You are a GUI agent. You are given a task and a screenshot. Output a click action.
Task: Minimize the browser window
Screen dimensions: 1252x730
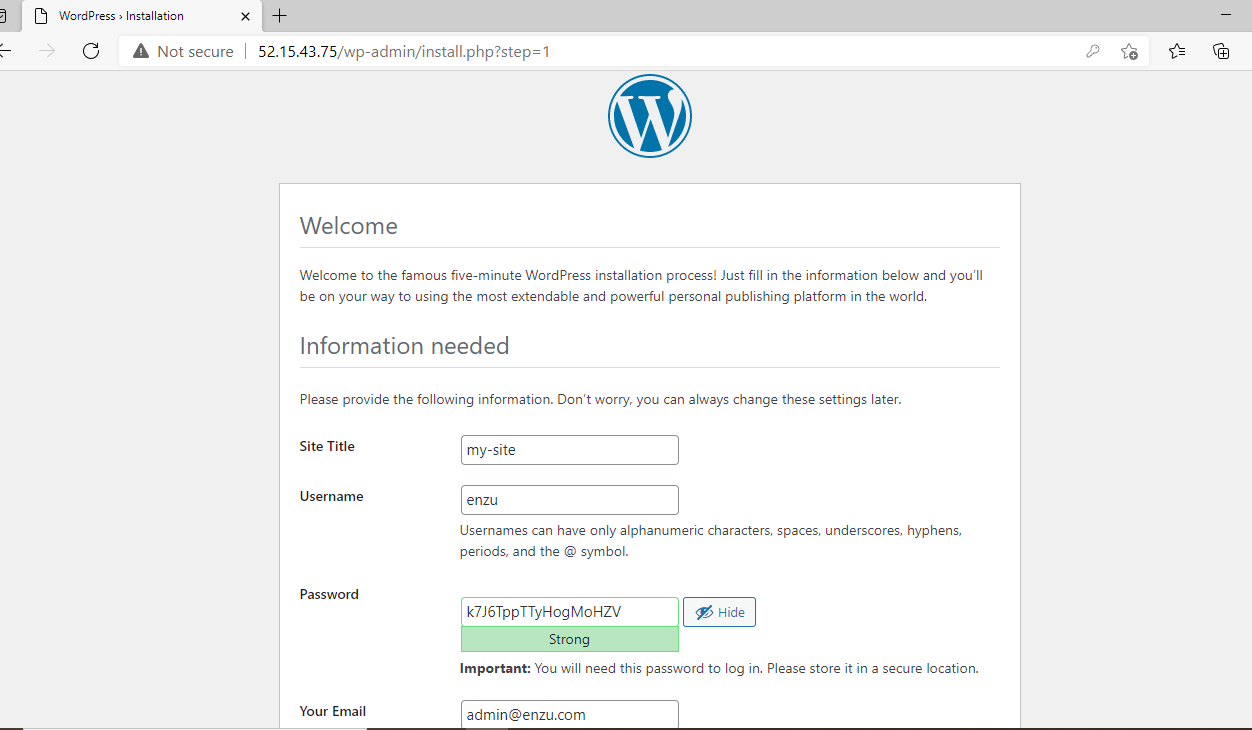pos(1226,16)
